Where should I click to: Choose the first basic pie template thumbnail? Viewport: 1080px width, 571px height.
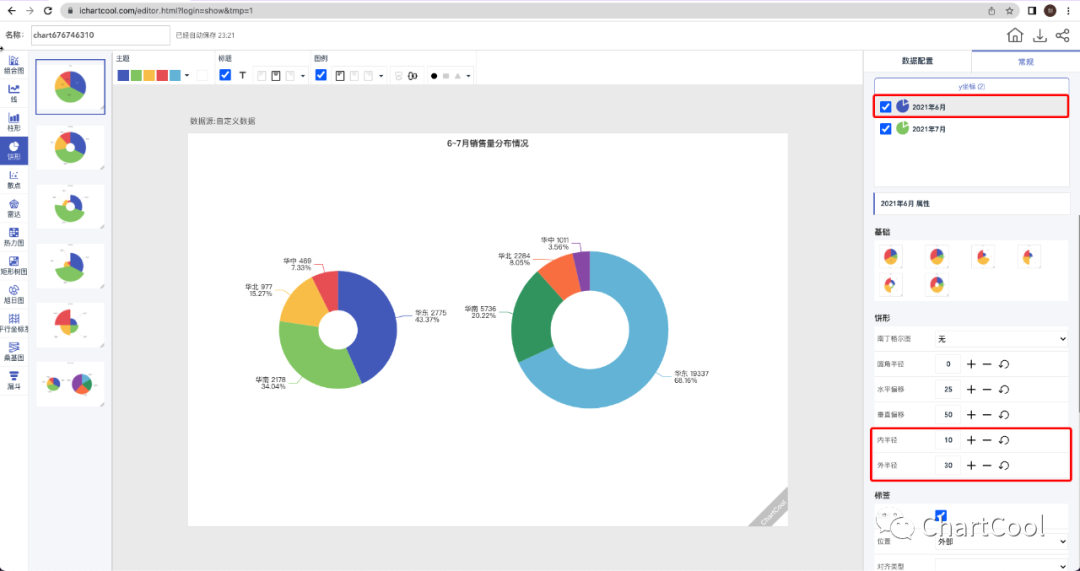[891, 257]
